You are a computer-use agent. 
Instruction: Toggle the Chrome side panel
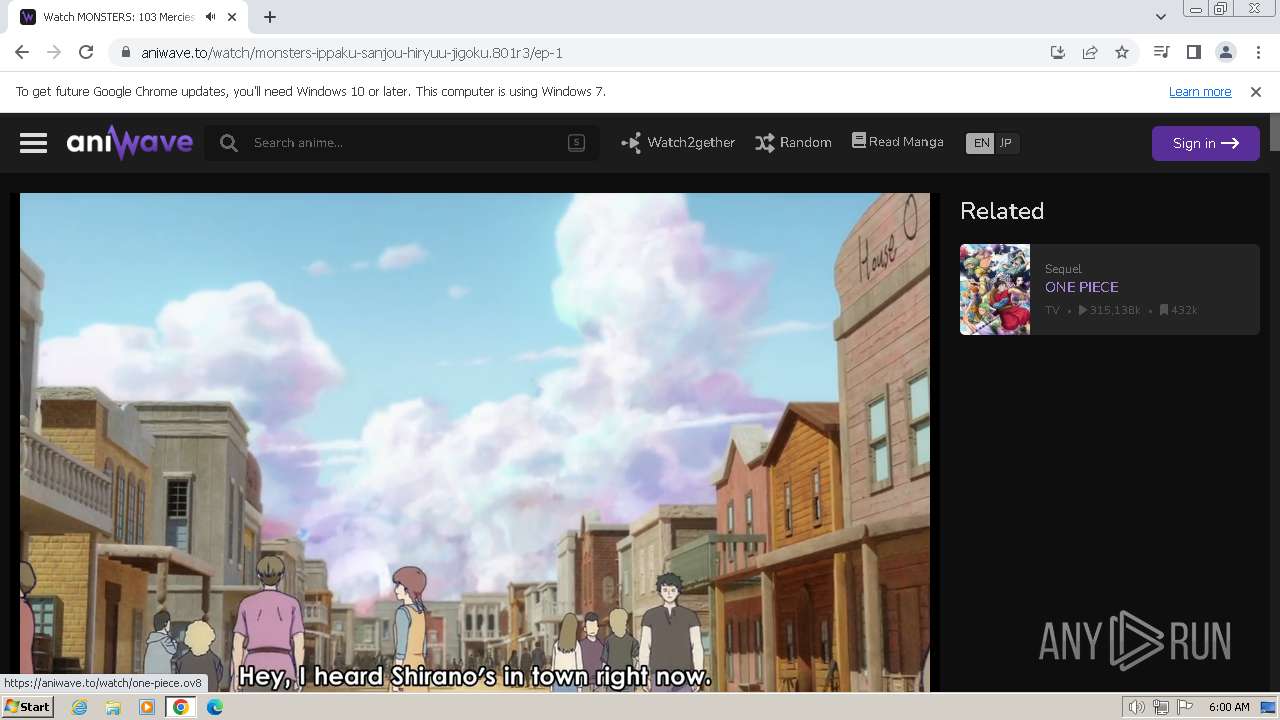(x=1193, y=53)
